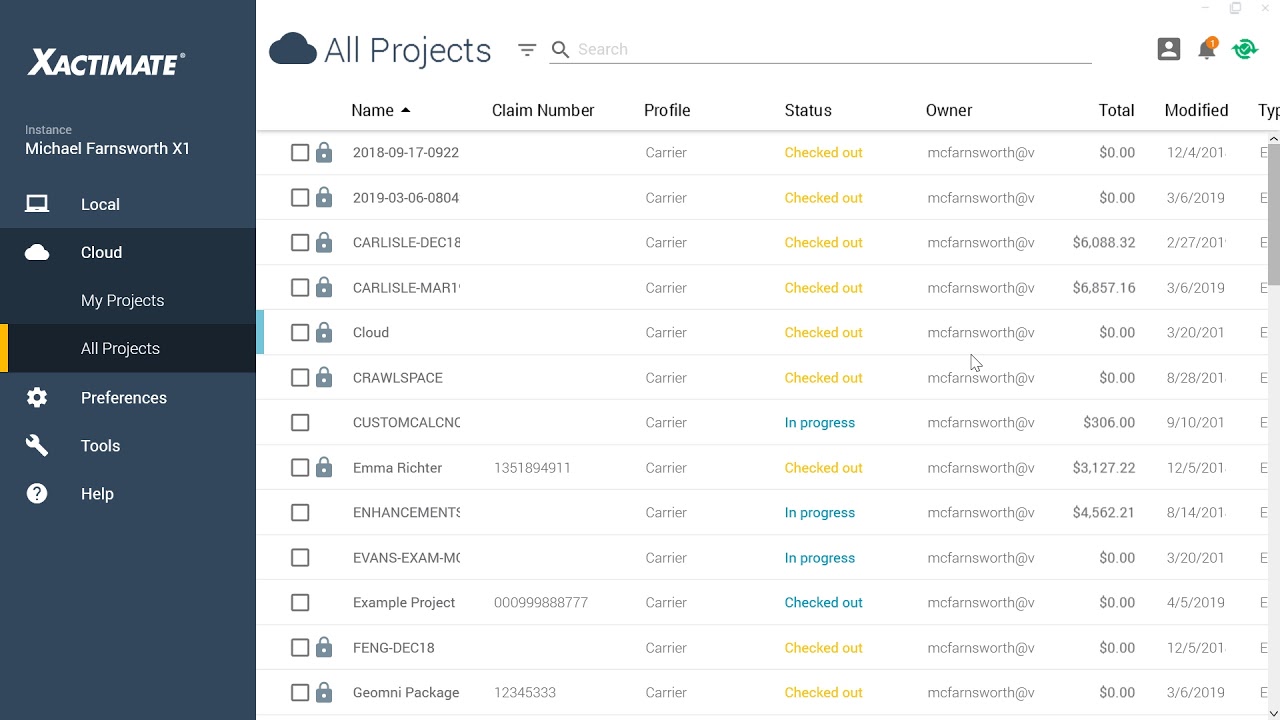This screenshot has height=720, width=1280.
Task: Click the Tools wrench icon
Action: pyautogui.click(x=37, y=446)
